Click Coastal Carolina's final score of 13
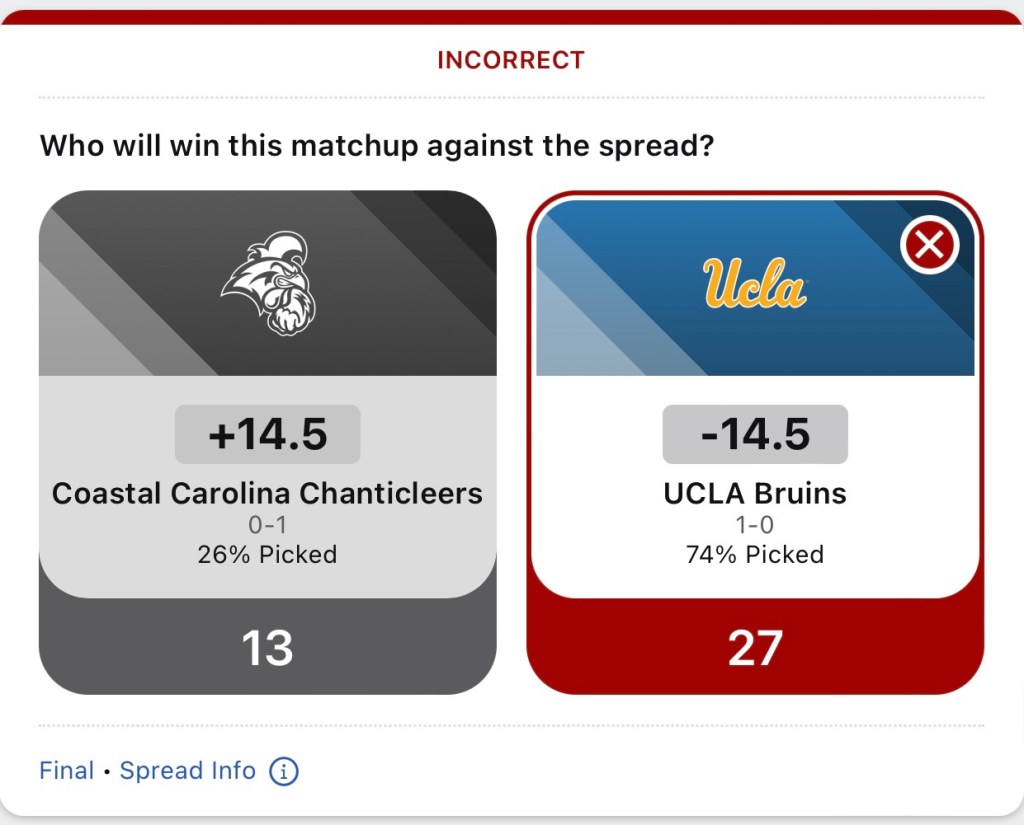1024x825 pixels. 267,648
